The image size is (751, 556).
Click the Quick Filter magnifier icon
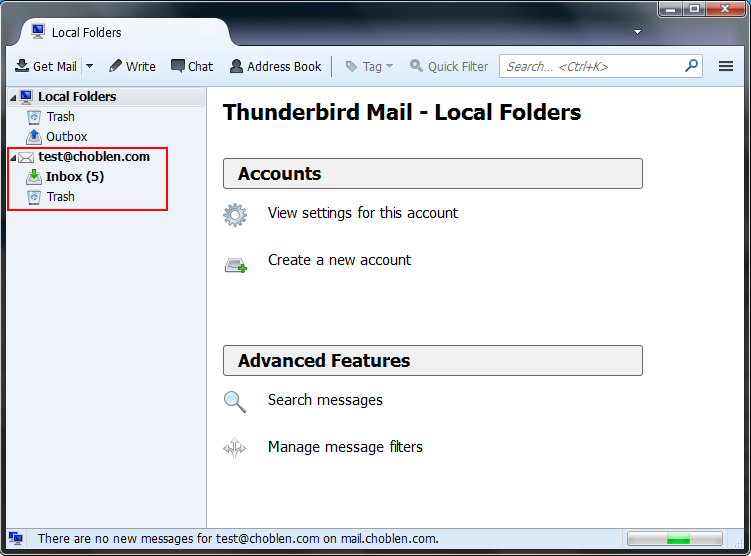[x=416, y=66]
